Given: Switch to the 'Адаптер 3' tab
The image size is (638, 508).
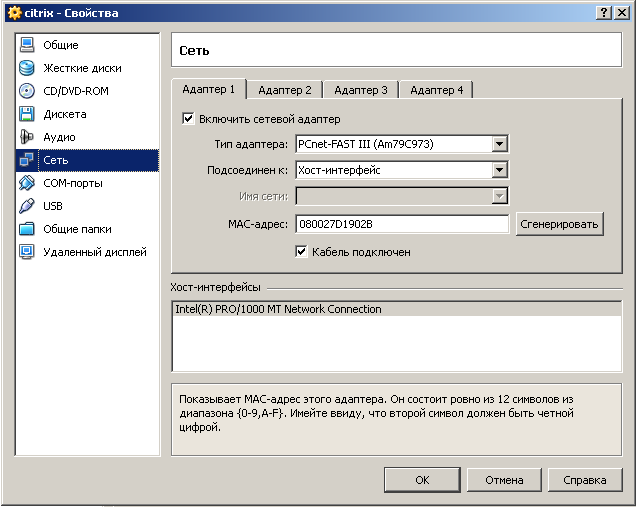Looking at the screenshot, I should pos(361,90).
